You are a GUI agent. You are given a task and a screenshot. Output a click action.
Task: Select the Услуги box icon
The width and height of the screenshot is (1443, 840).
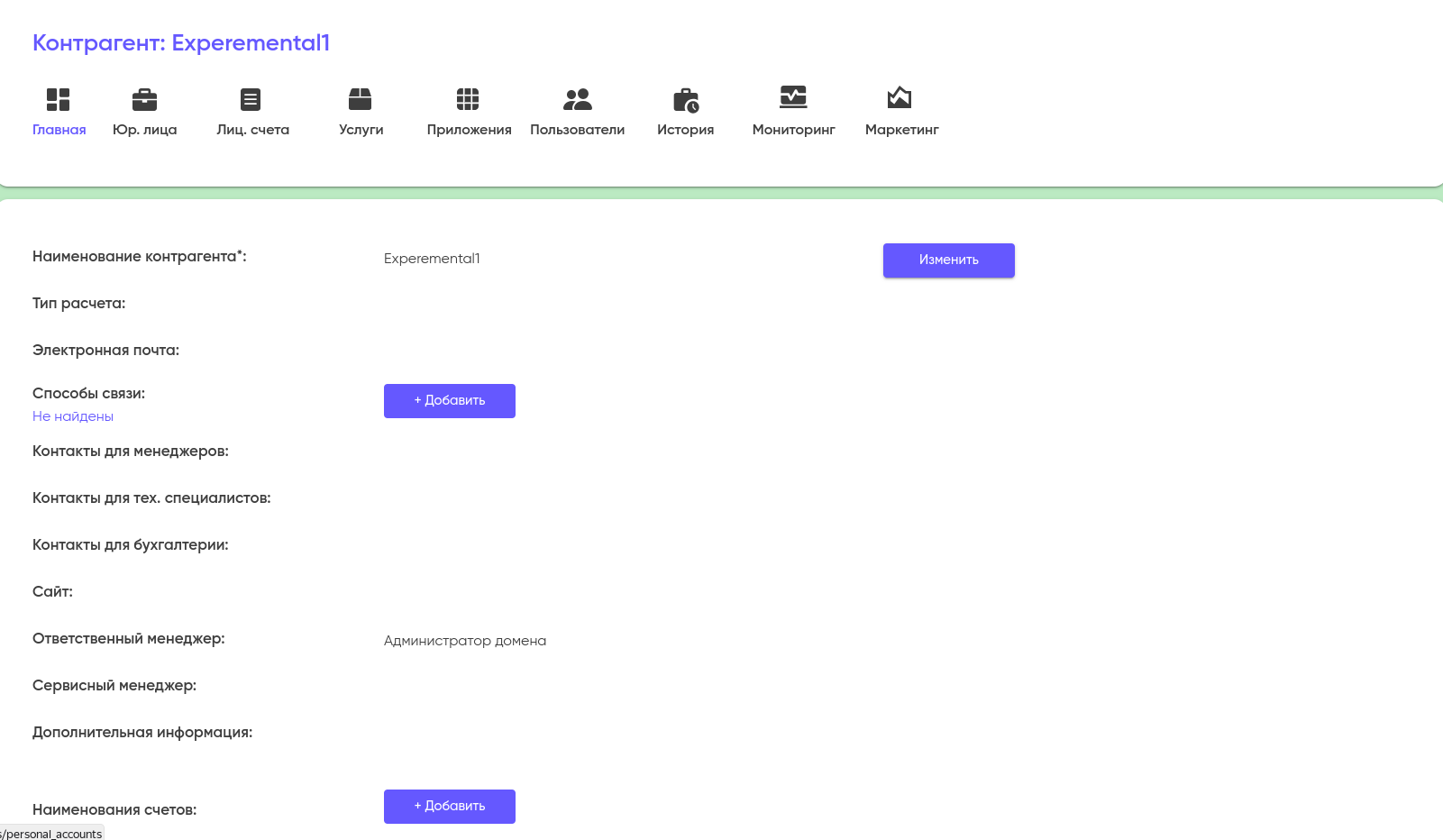[x=360, y=99]
